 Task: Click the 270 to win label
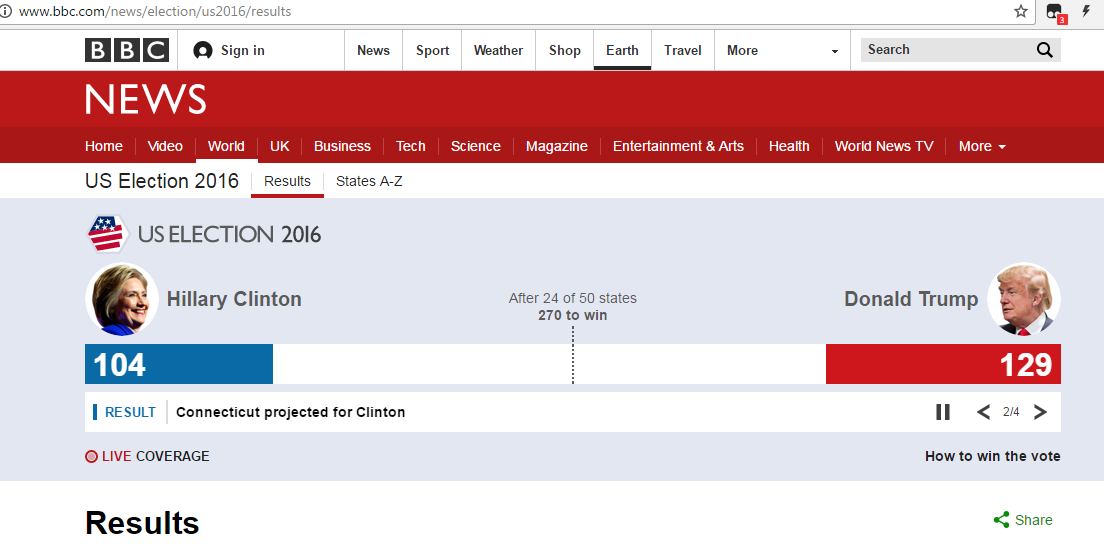(x=572, y=315)
